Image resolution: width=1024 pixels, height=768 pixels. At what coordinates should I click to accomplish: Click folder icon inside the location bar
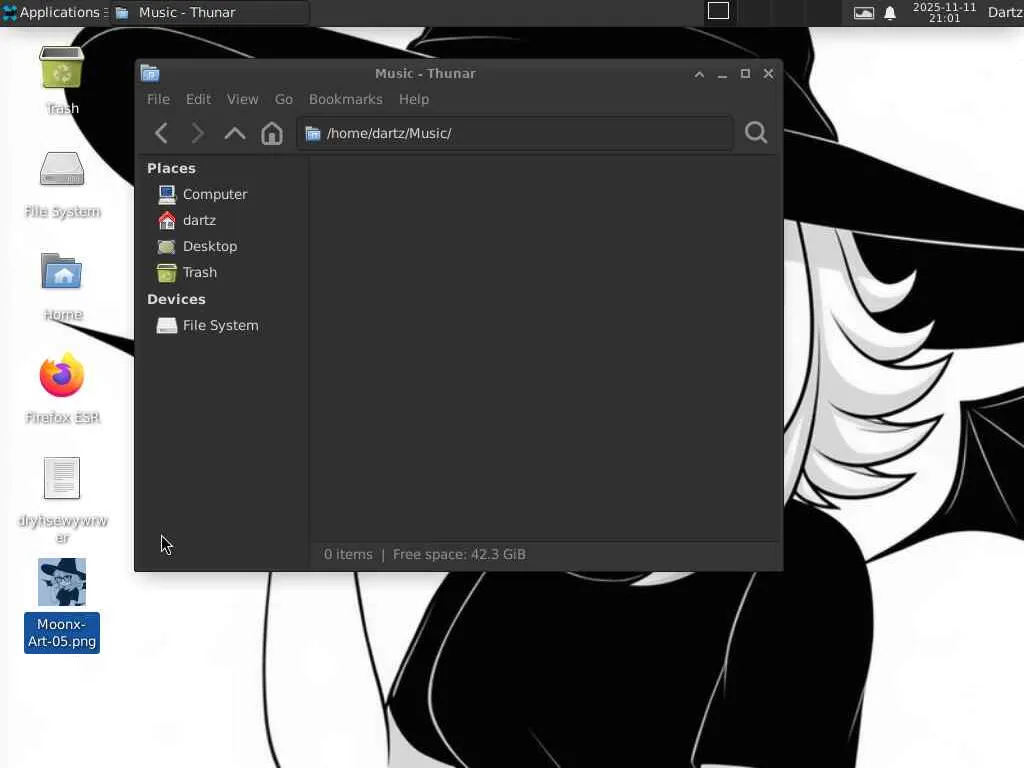(313, 133)
